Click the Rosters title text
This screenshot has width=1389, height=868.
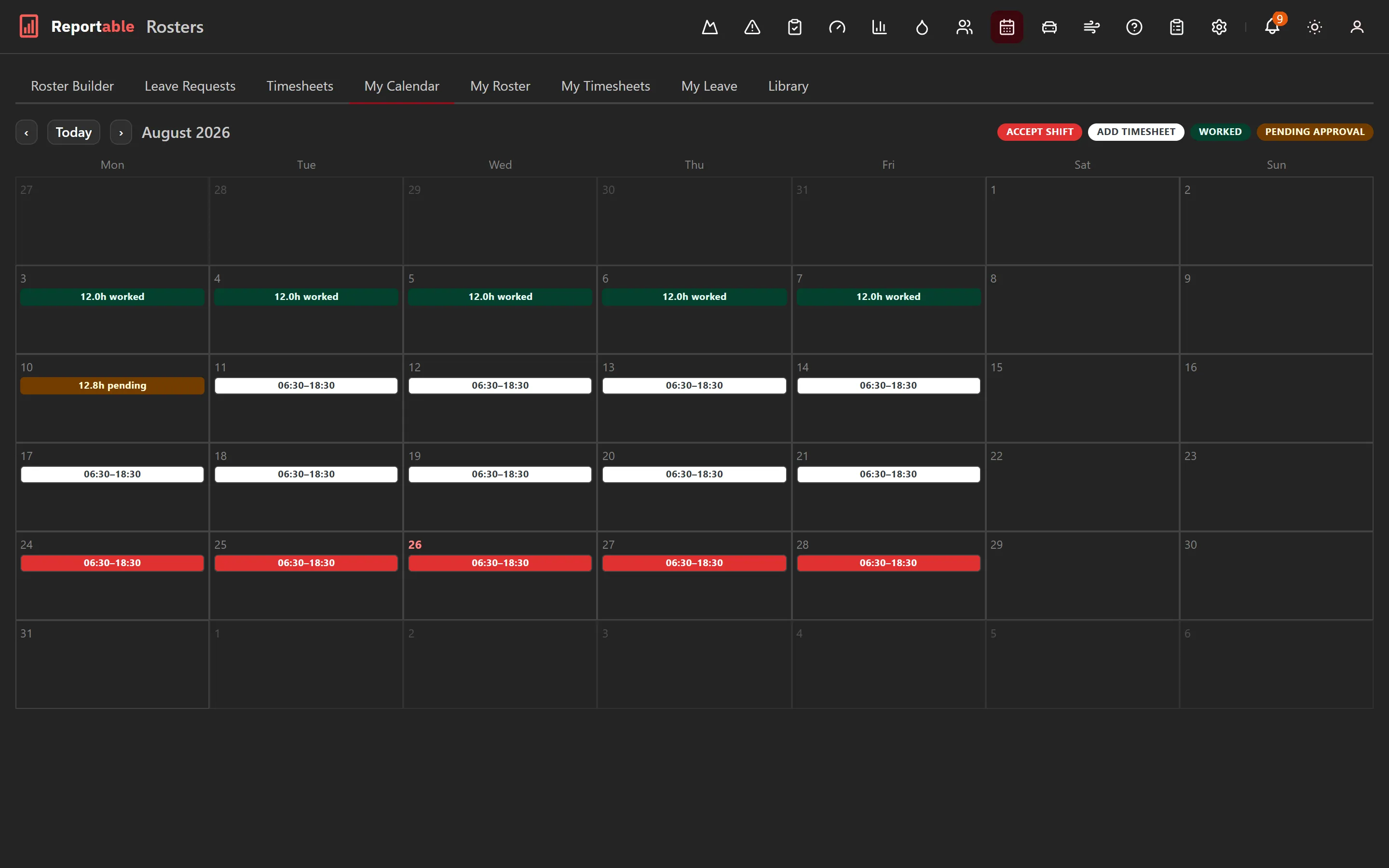click(175, 27)
